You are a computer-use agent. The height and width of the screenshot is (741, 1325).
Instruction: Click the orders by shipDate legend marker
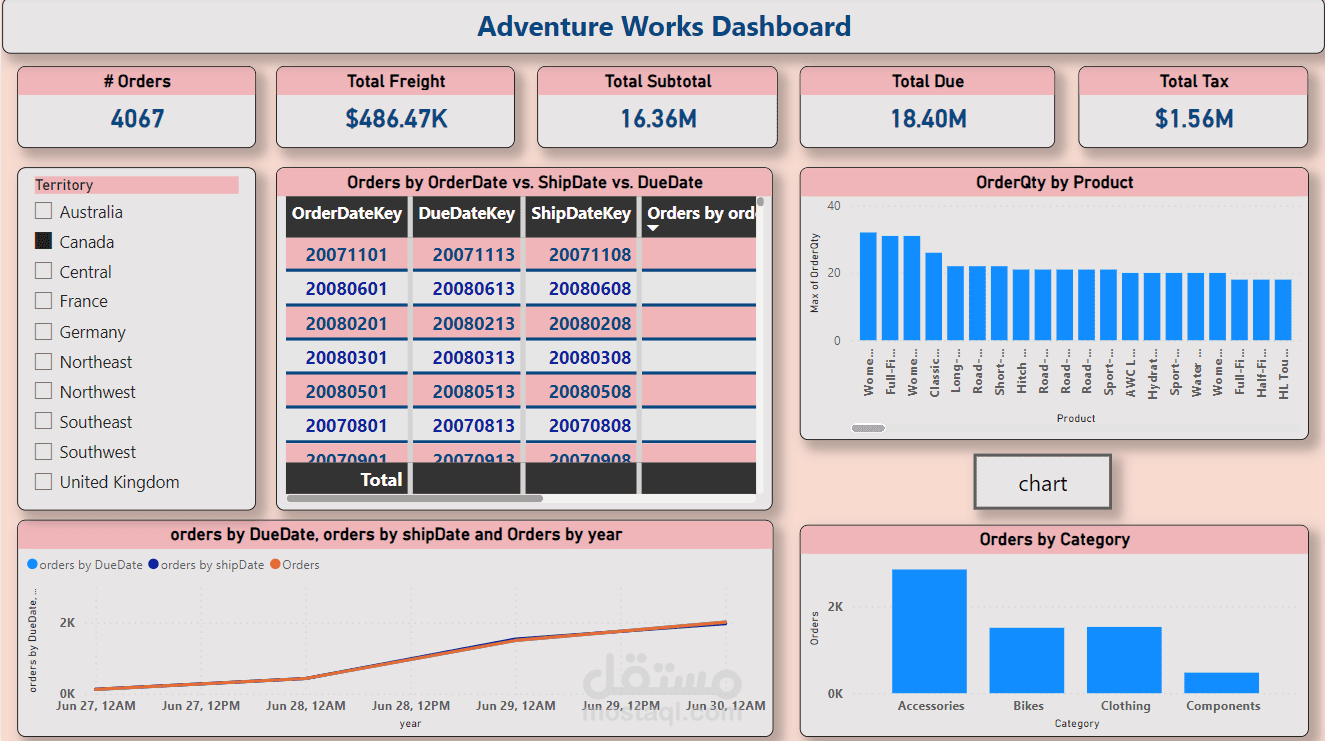tap(154, 565)
